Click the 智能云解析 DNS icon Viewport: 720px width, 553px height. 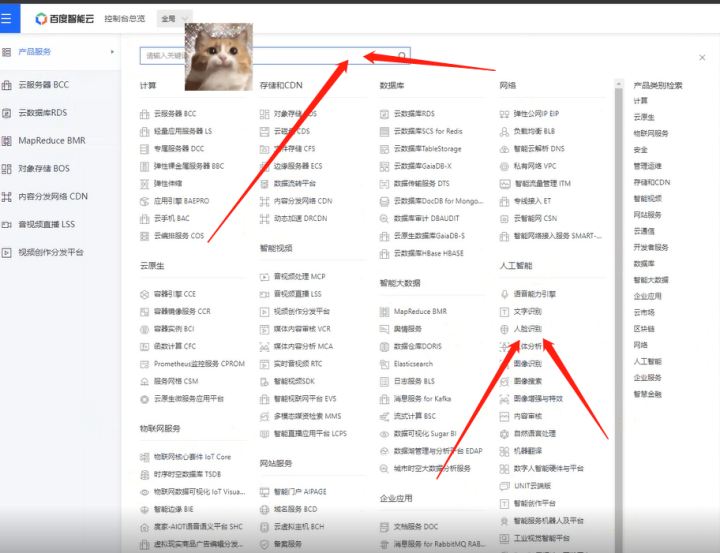pos(504,149)
